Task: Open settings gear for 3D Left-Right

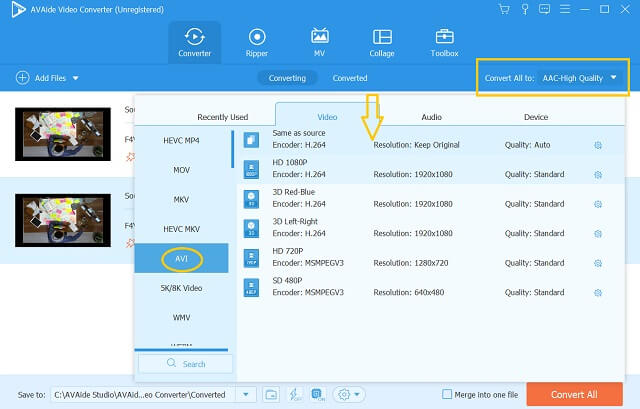Action: point(598,234)
